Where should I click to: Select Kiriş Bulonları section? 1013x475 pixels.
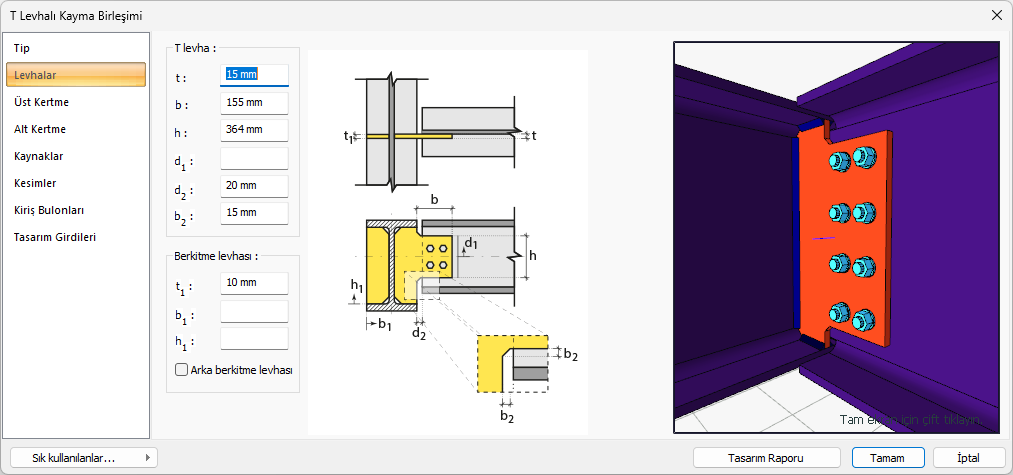click(76, 210)
